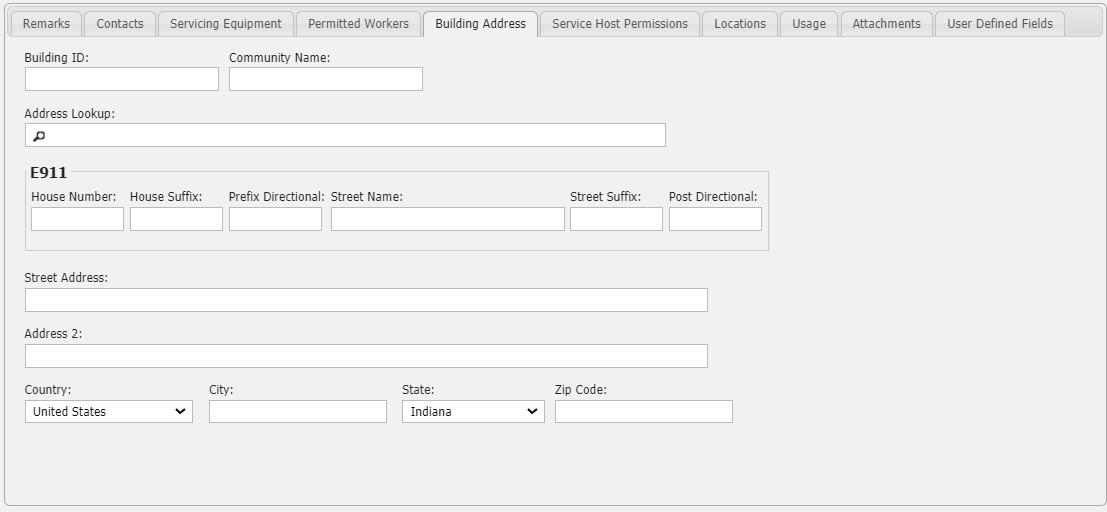
Task: Open the Country dropdown
Action: click(x=108, y=411)
